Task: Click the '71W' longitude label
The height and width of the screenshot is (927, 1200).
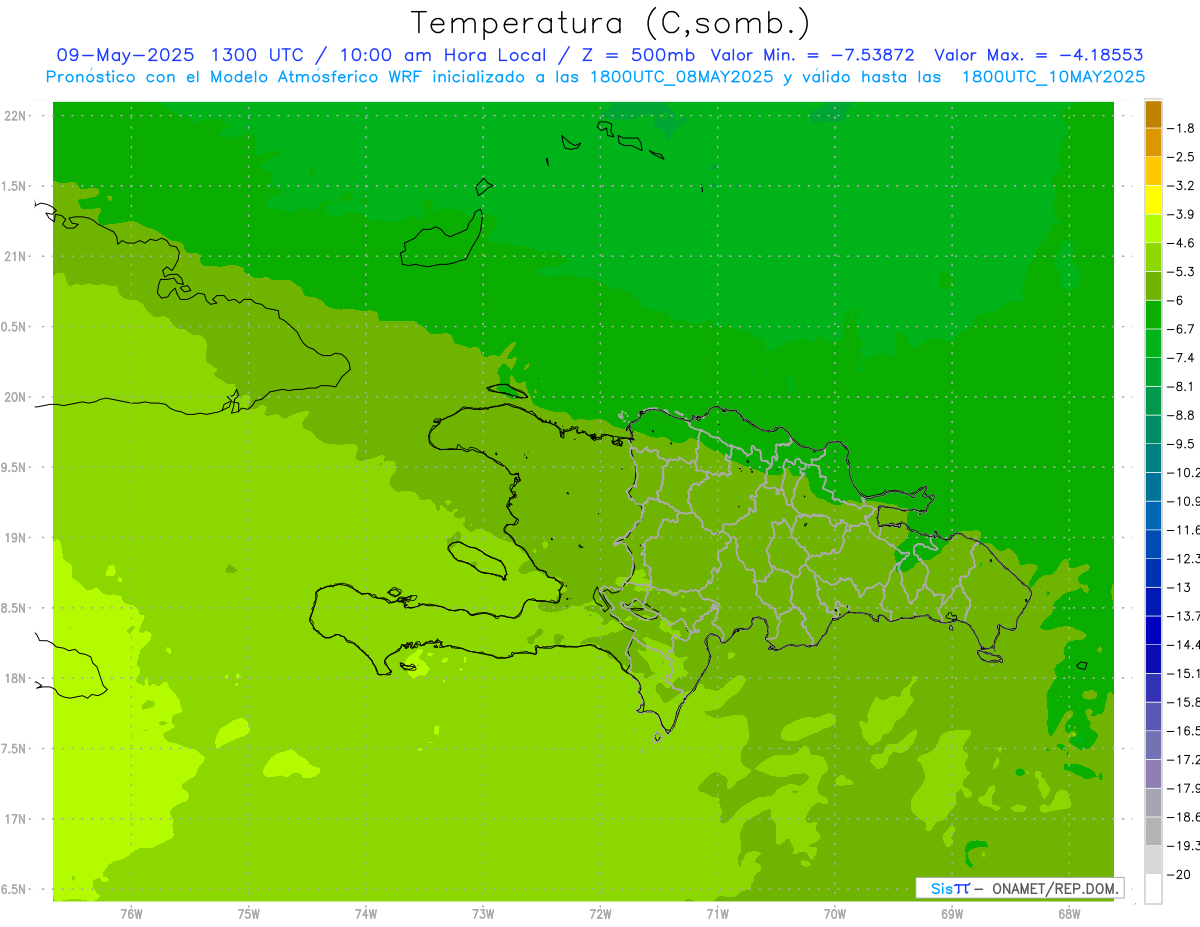Action: pyautogui.click(x=717, y=914)
